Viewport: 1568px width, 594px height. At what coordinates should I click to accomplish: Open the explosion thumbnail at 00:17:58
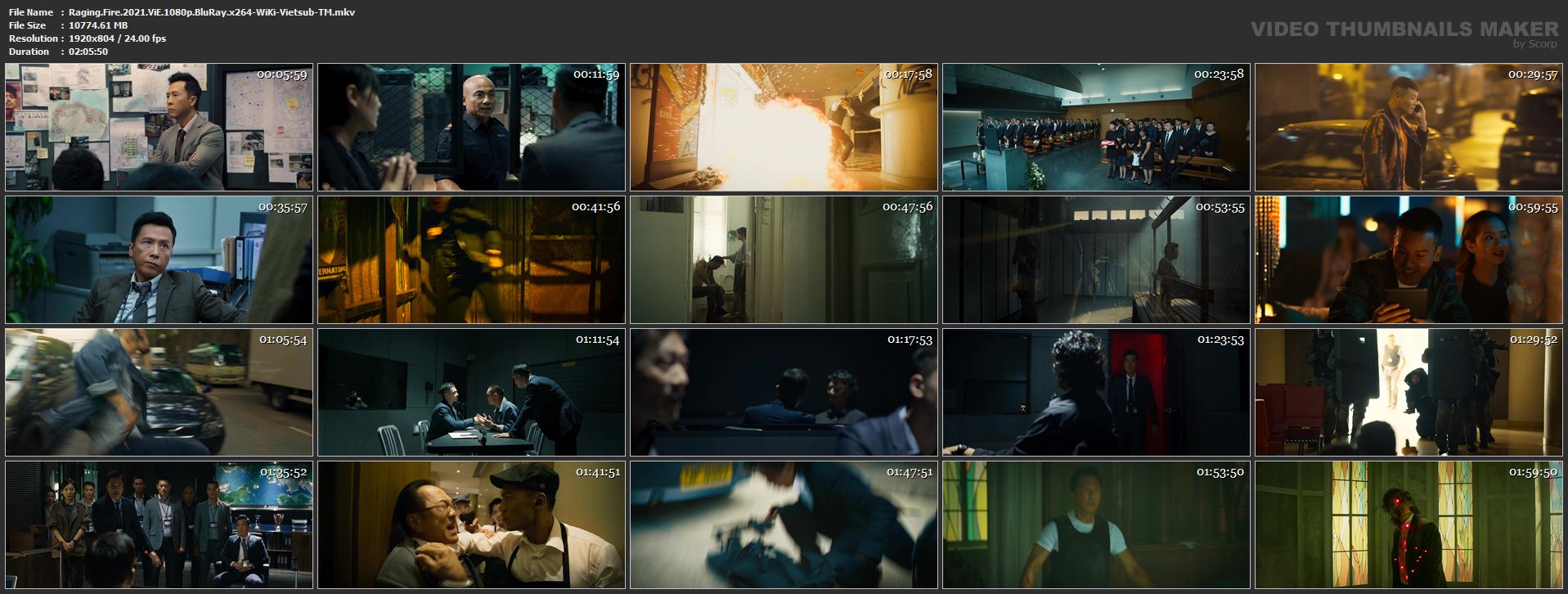click(x=784, y=127)
